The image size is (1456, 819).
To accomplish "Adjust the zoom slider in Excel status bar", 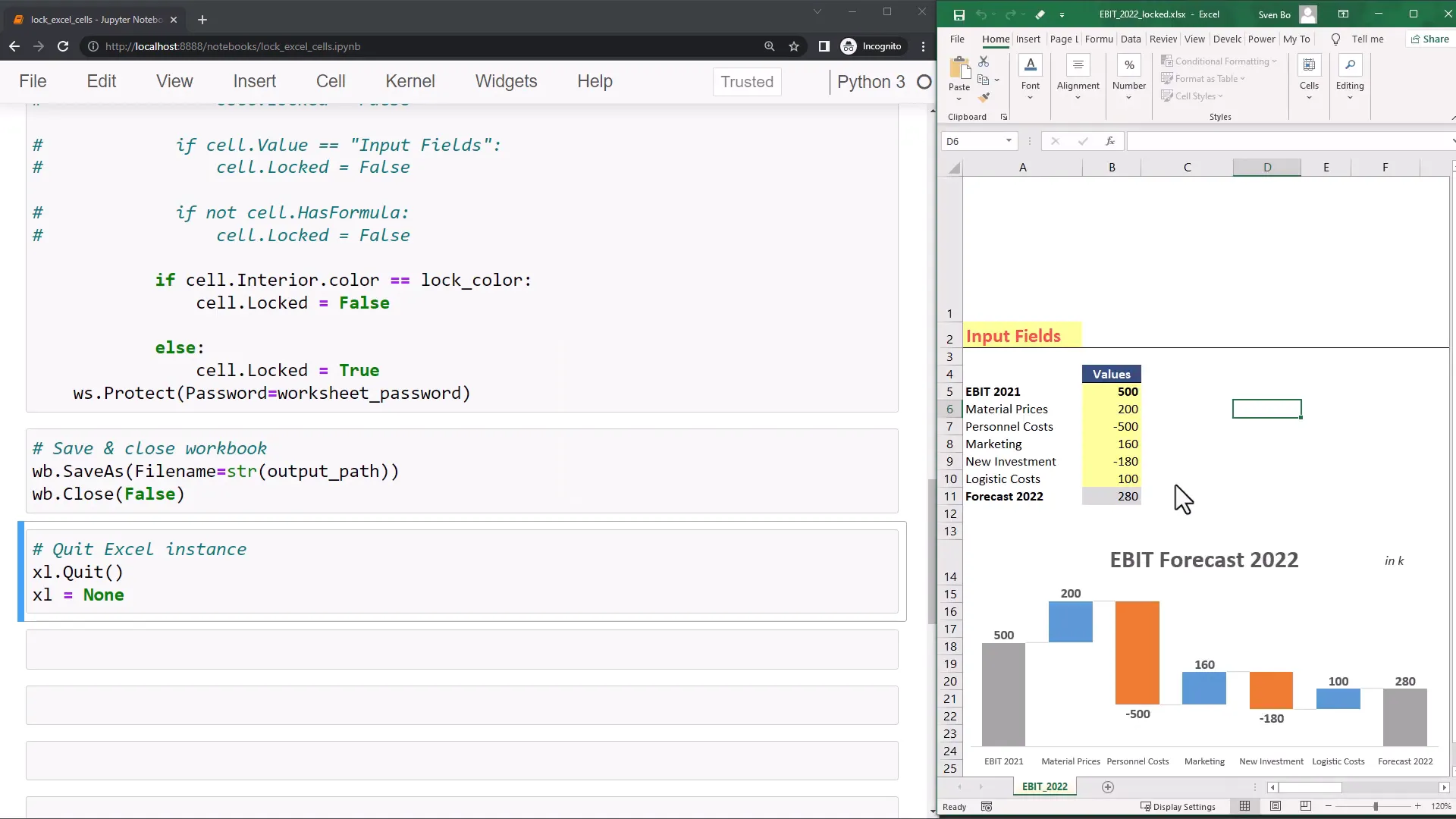I will click(x=1375, y=806).
